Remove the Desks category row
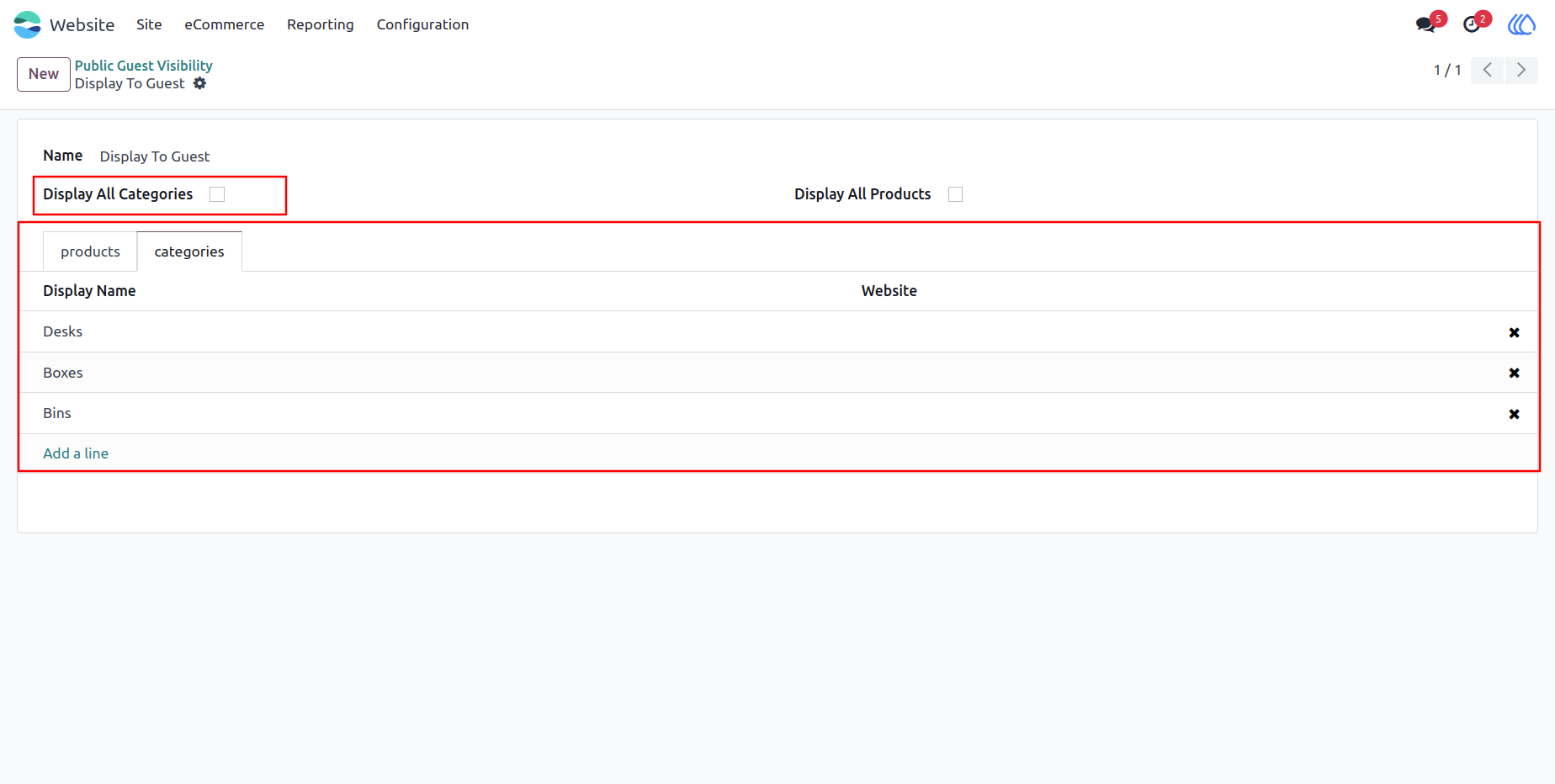The height and width of the screenshot is (784, 1555). [1514, 332]
